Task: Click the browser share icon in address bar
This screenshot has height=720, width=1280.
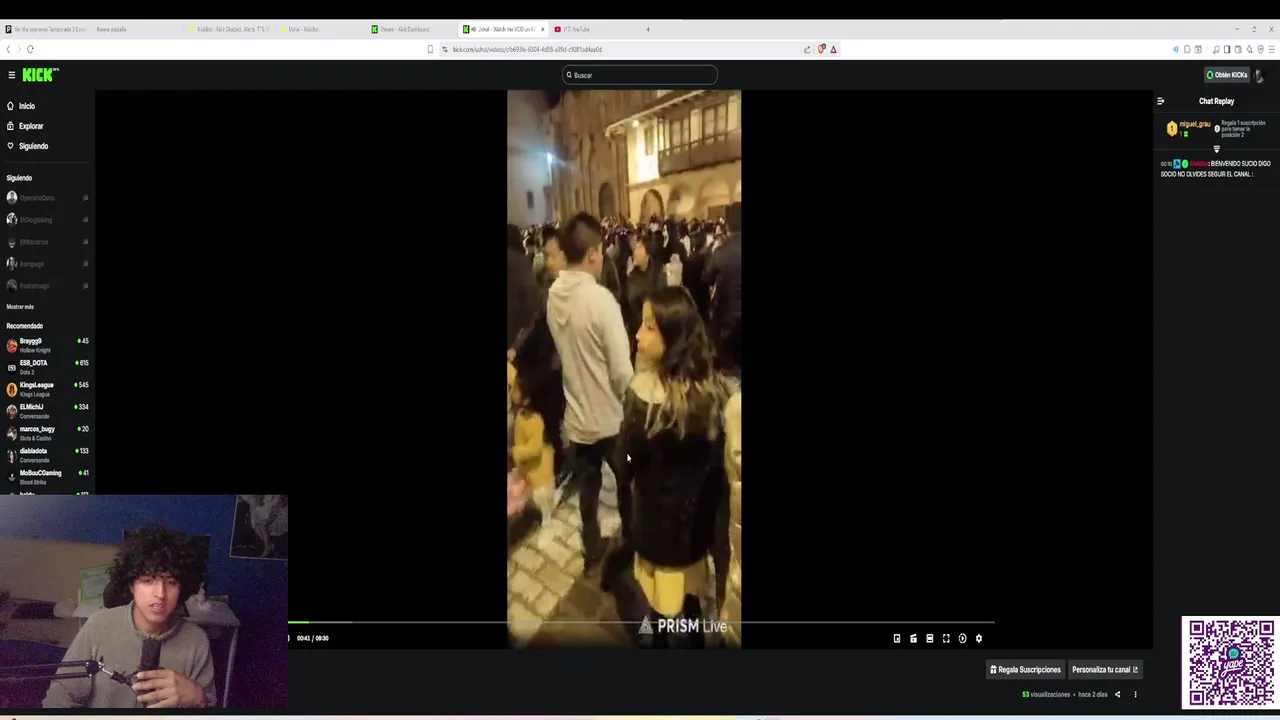Action: (x=807, y=49)
